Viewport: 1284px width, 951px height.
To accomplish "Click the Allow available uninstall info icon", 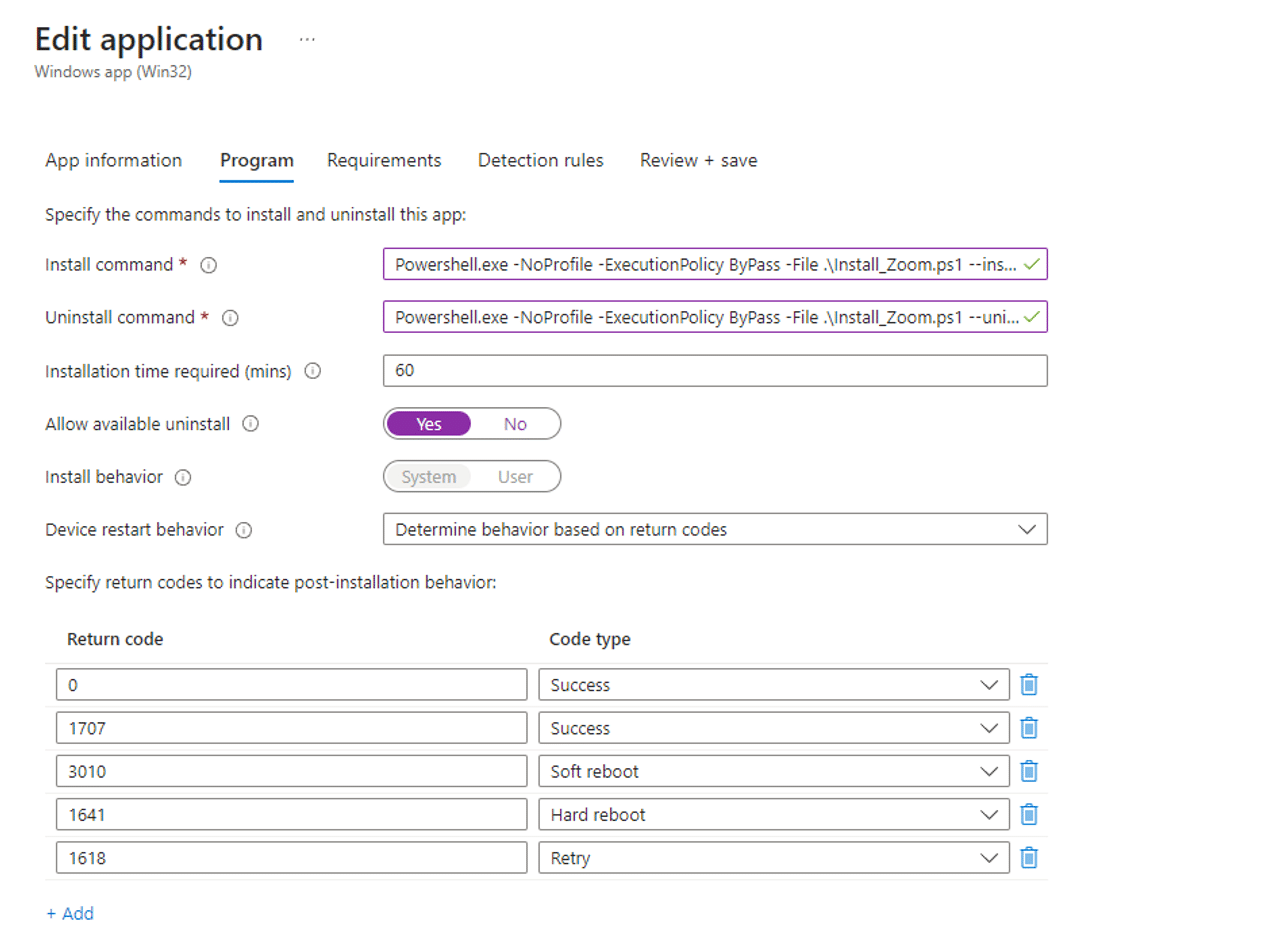I will coord(249,423).
